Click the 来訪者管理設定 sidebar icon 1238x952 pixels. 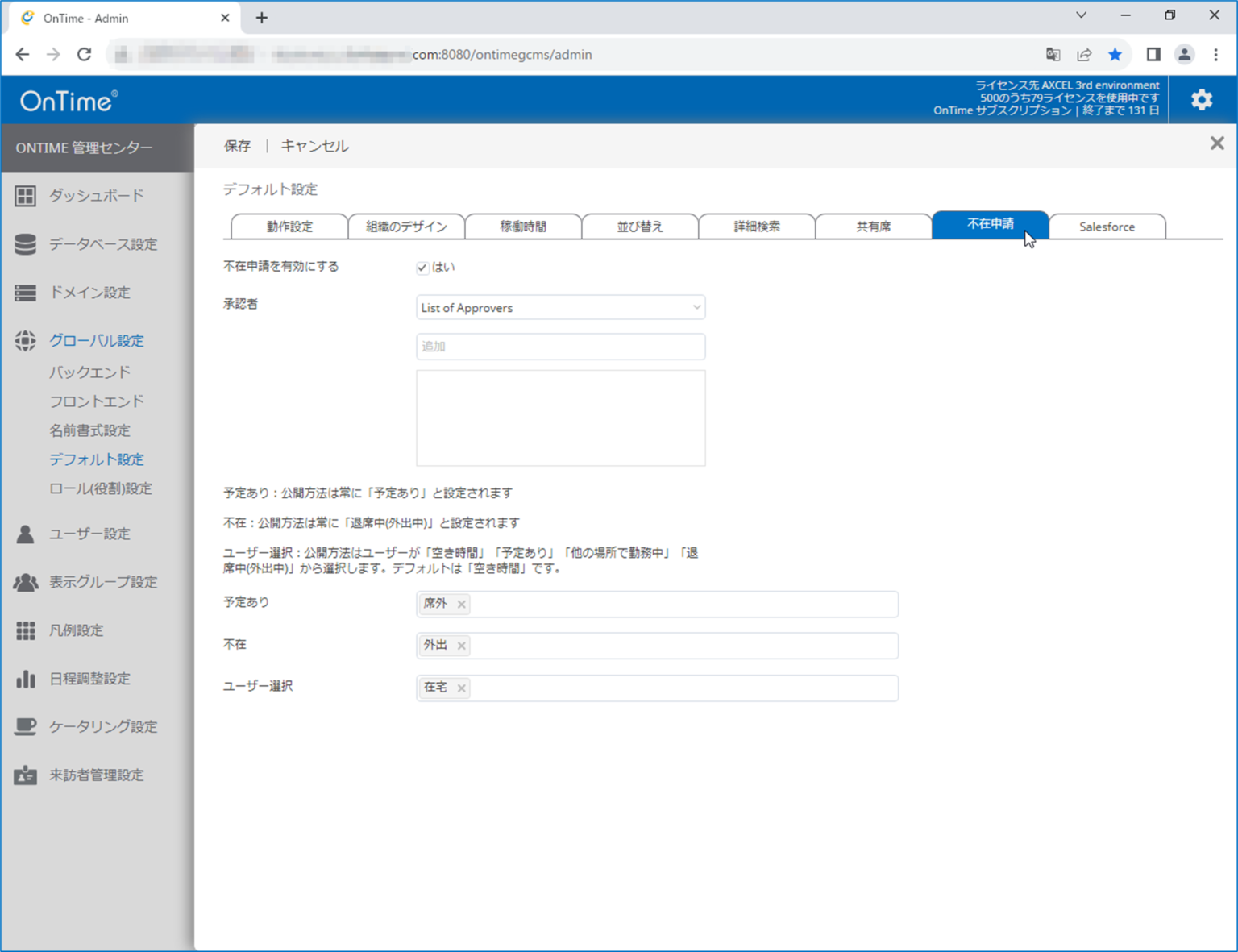[25, 775]
